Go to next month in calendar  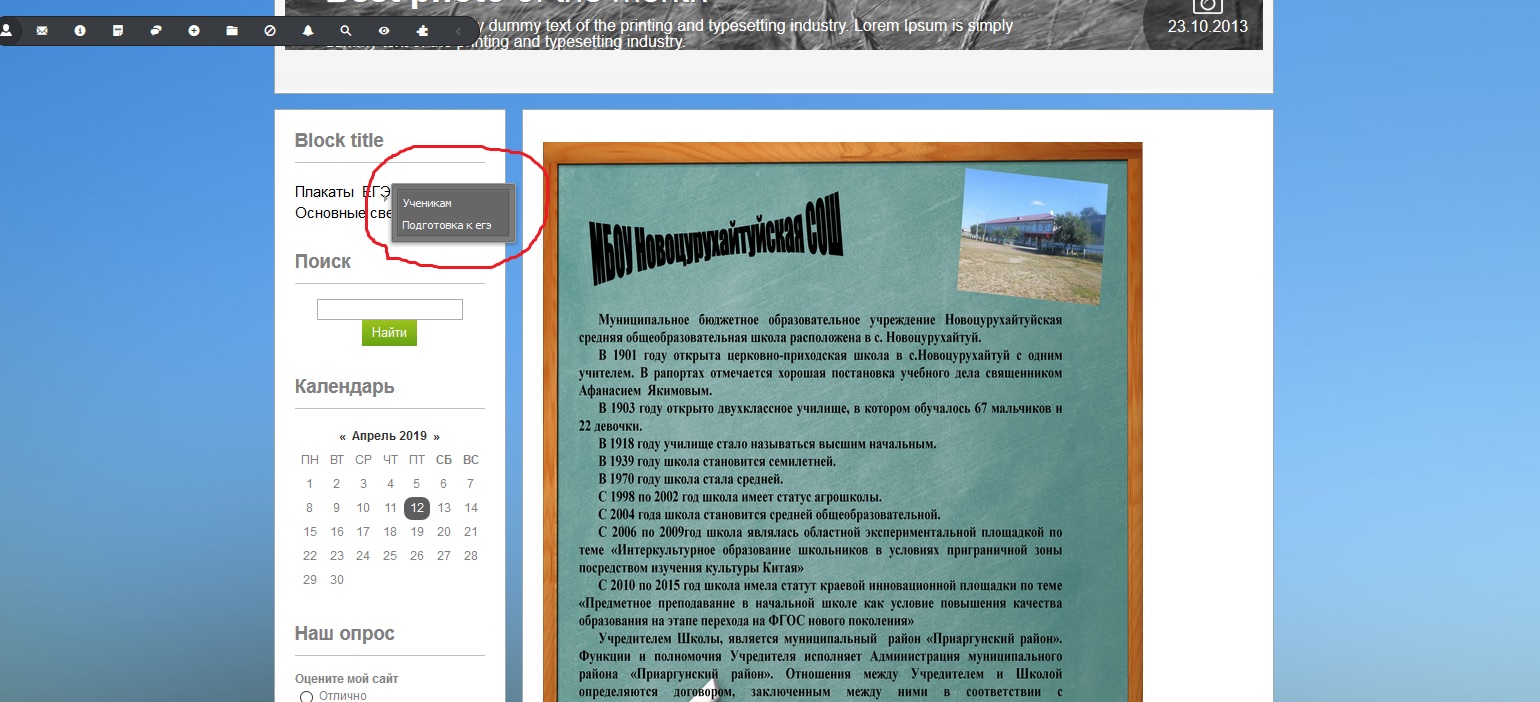436,436
